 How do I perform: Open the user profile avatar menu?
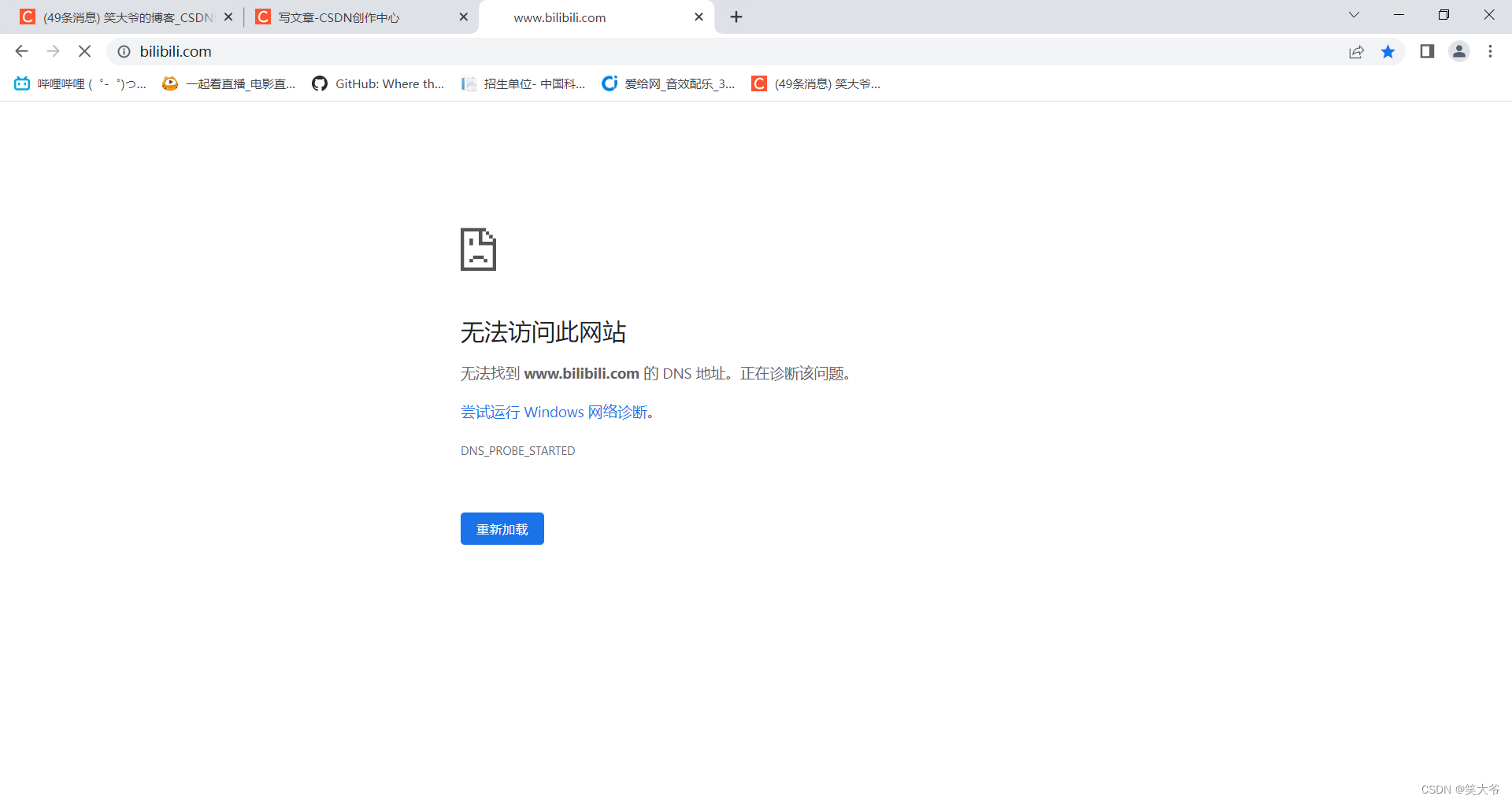tap(1459, 51)
